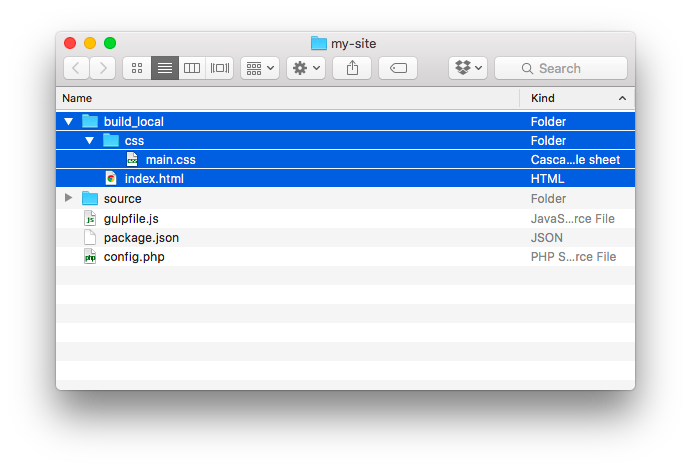Collapse the css folder triangle

[x=89, y=141]
